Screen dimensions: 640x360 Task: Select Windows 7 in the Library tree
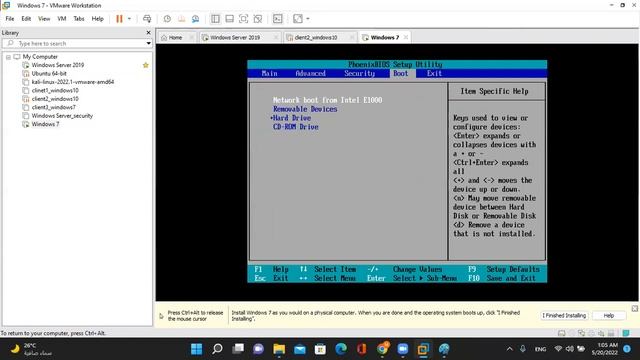pyautogui.click(x=45, y=124)
